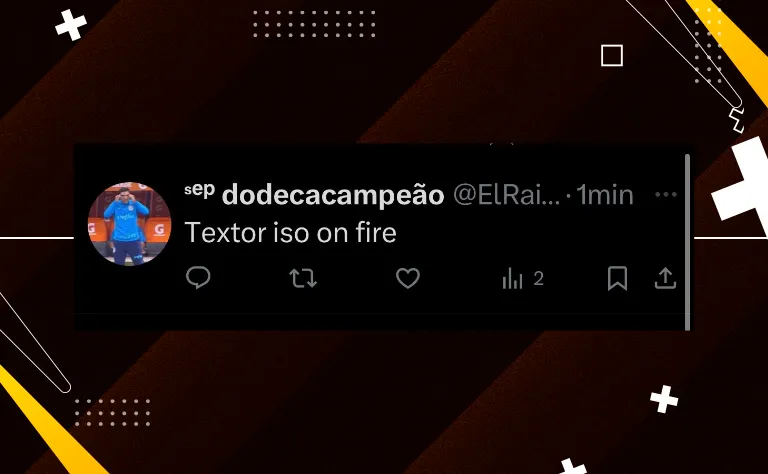768x474 pixels.
Task: Retweet the "Textor iso on fire" post
Action: [303, 278]
